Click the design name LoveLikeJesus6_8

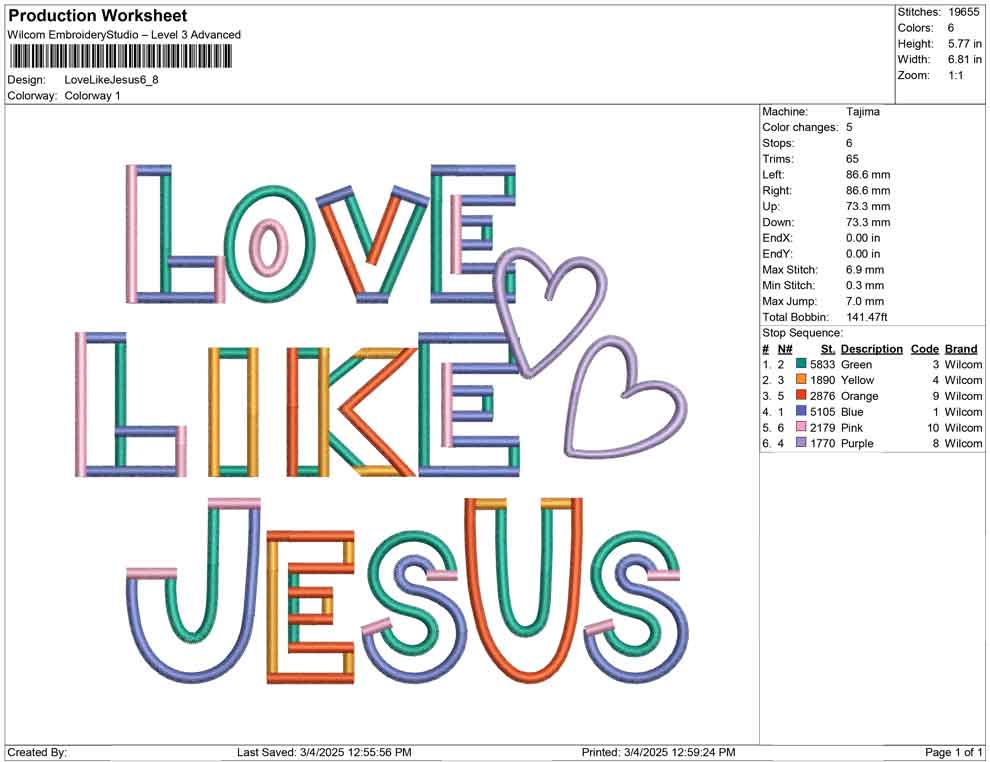click(x=113, y=82)
